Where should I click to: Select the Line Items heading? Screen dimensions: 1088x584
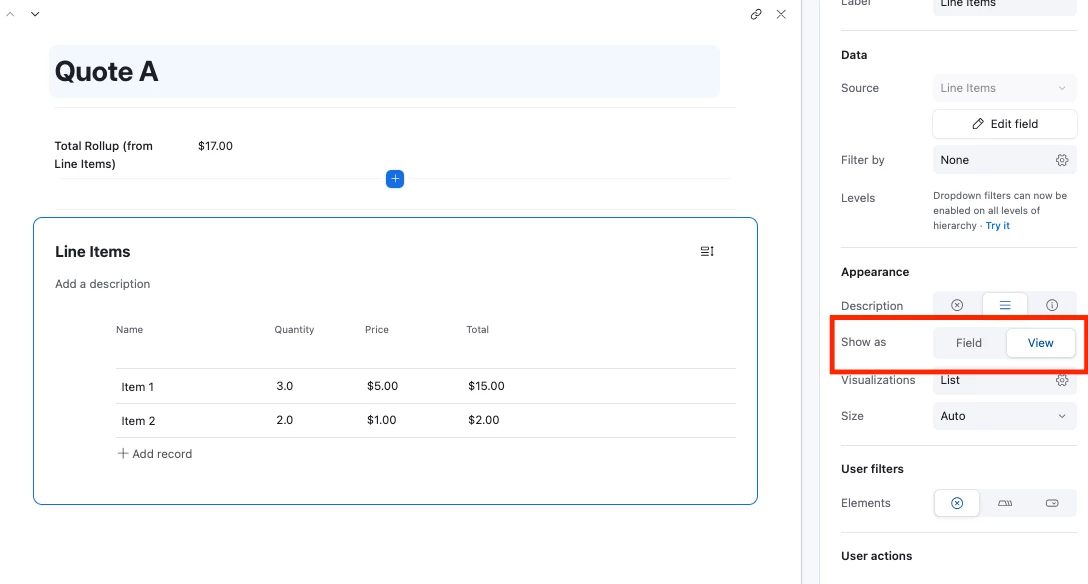[92, 252]
